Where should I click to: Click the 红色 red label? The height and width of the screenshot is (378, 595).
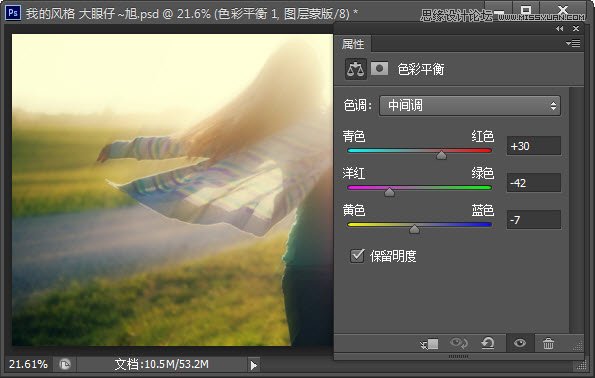[x=483, y=136]
